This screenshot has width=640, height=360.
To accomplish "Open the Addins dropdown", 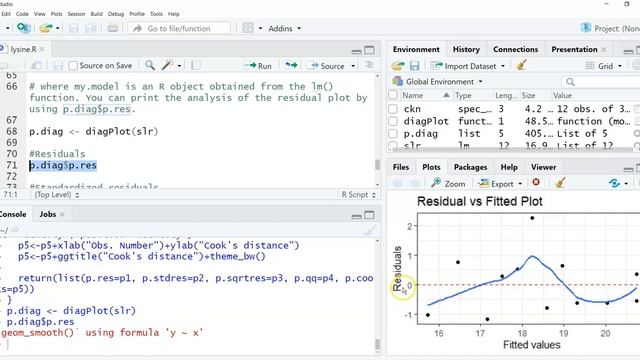I will pos(284,28).
